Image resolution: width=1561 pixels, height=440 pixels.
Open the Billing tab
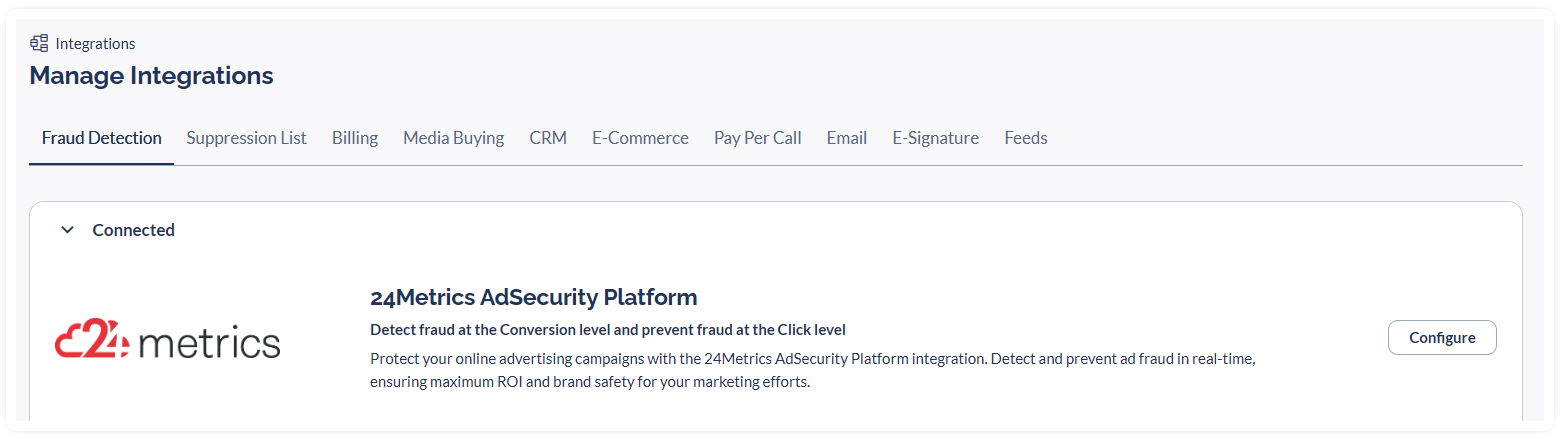tap(355, 138)
